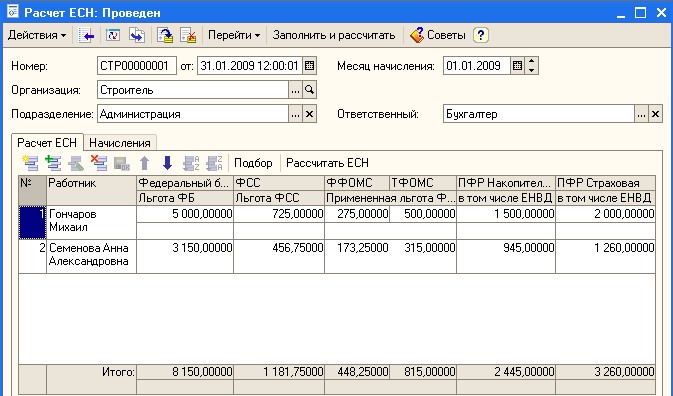This screenshot has height=396, width=673.
Task: Click ПФР Страховая value 1 260,00000
Action: [x=605, y=248]
